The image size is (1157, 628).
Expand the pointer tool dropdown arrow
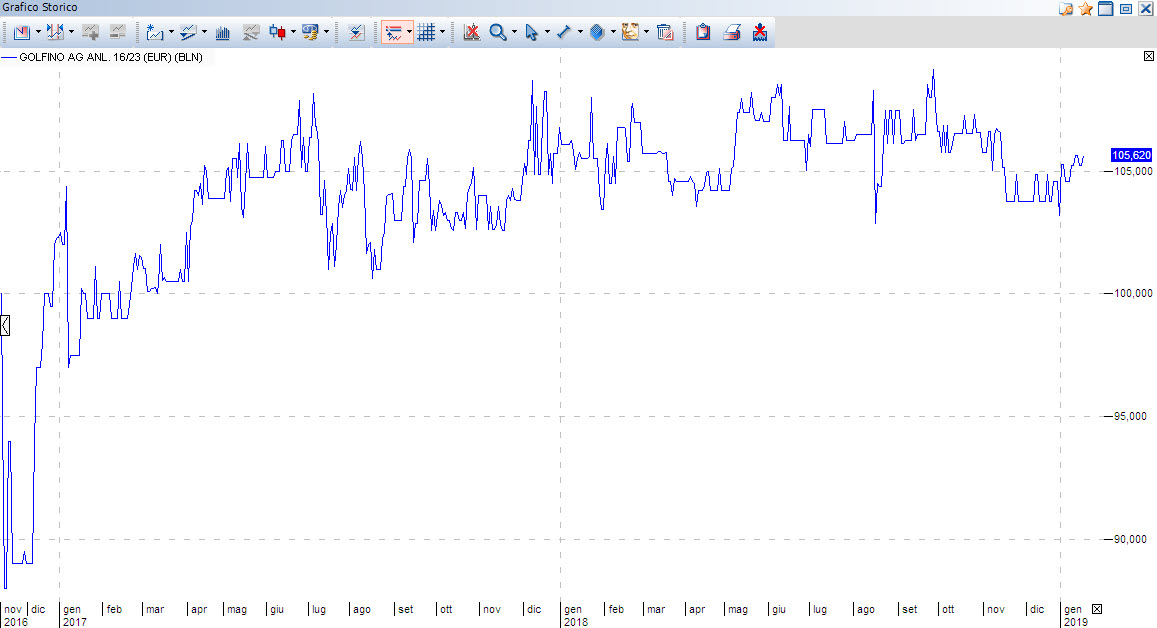[547, 32]
